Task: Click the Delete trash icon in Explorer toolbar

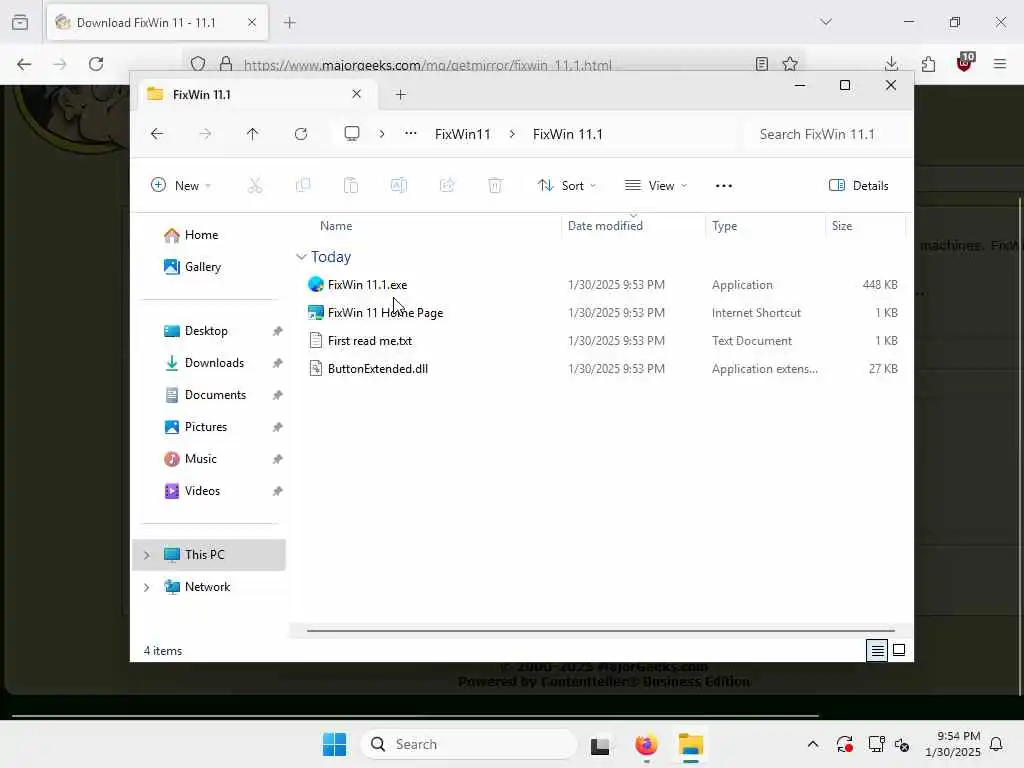Action: (x=495, y=186)
